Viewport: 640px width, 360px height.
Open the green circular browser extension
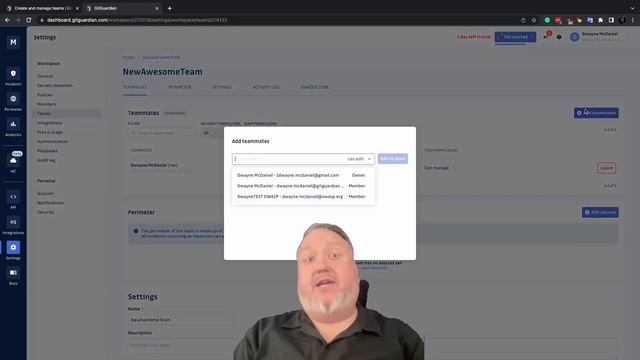click(x=547, y=20)
